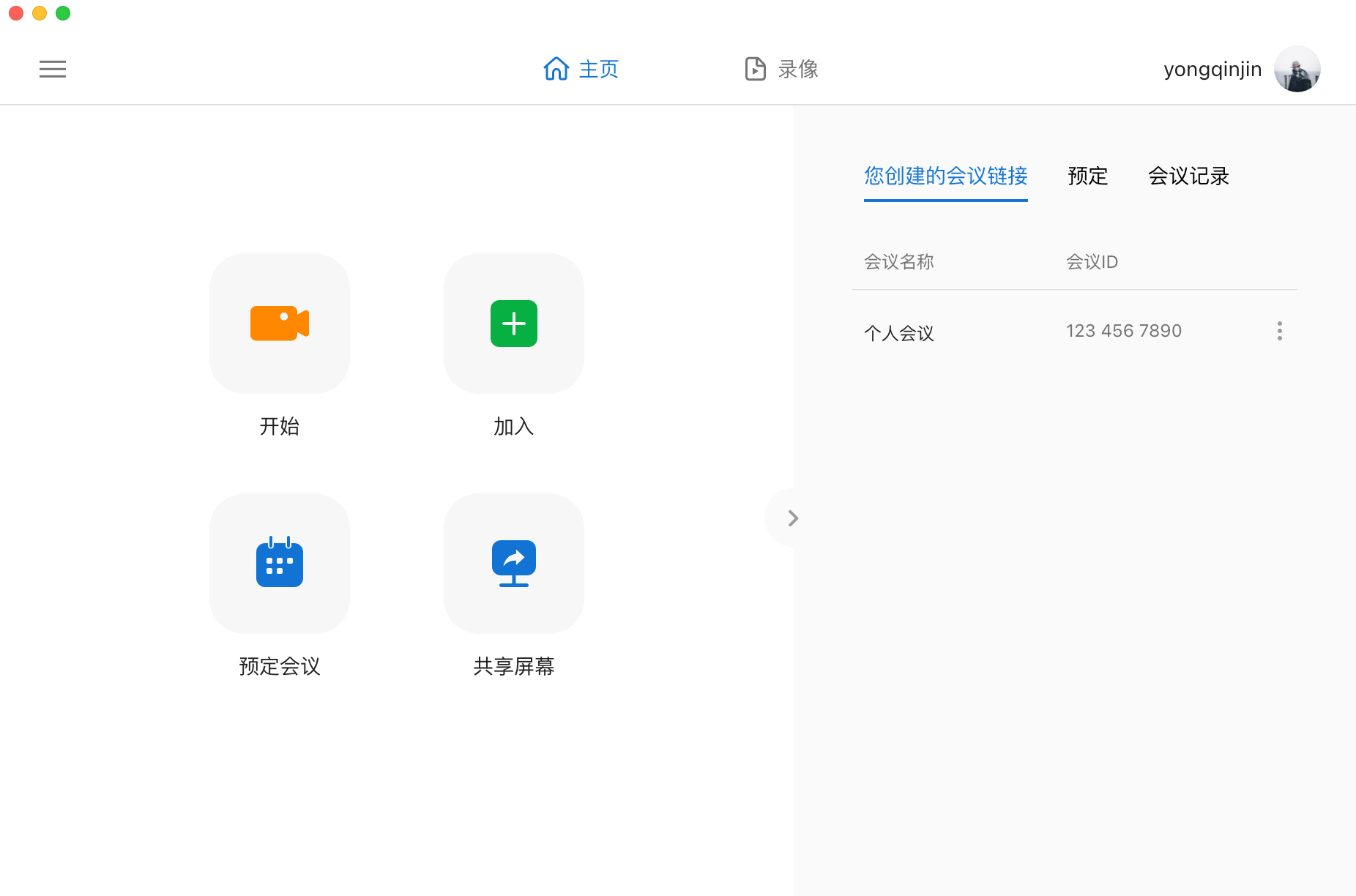
Task: Close the window with the red button
Action: (16, 13)
